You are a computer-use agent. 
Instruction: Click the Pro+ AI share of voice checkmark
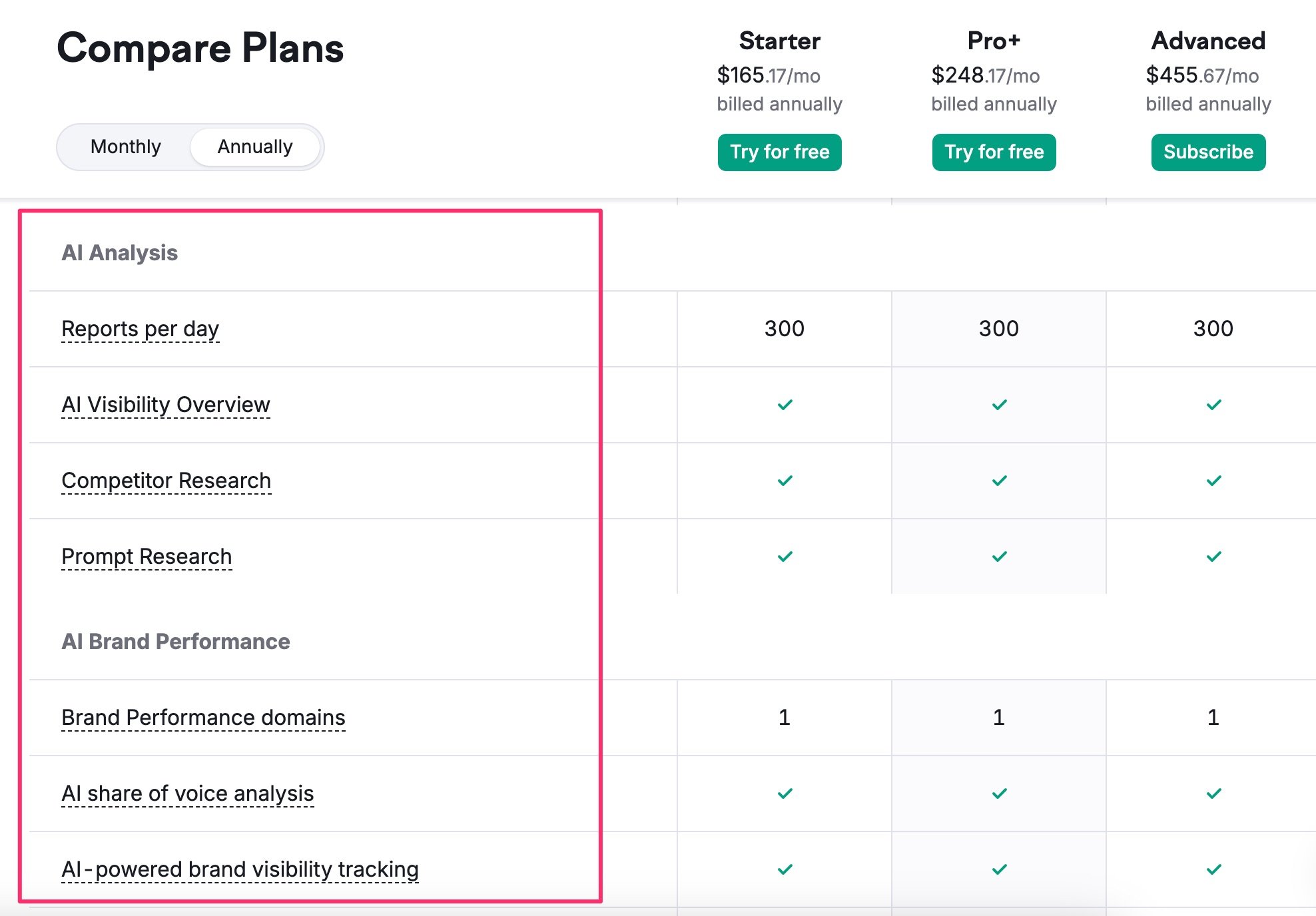998,793
